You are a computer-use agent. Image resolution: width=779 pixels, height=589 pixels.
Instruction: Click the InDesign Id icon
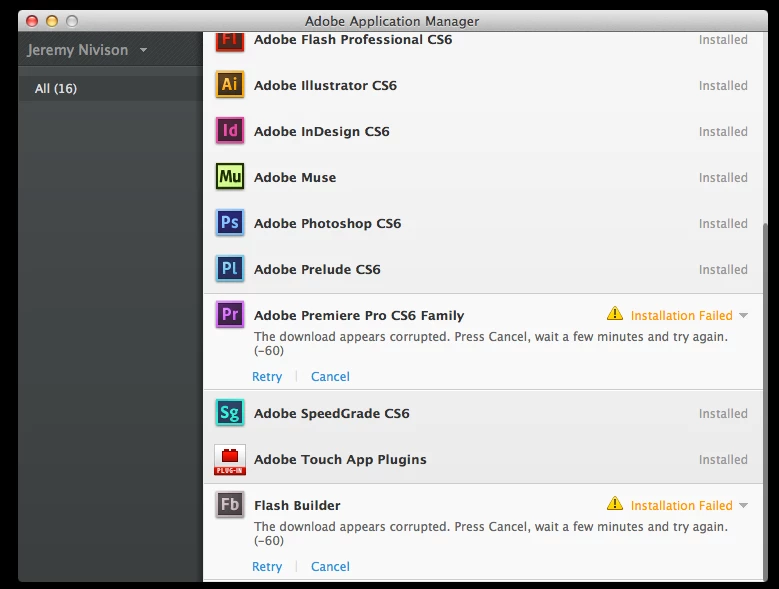pyautogui.click(x=230, y=130)
